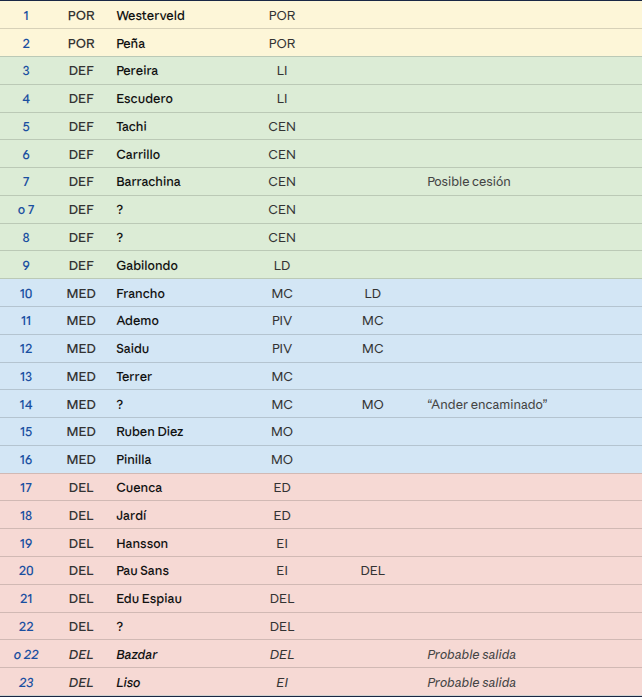The width and height of the screenshot is (642, 697).
Task: Select Tachi's CEN position cell
Action: tap(282, 127)
